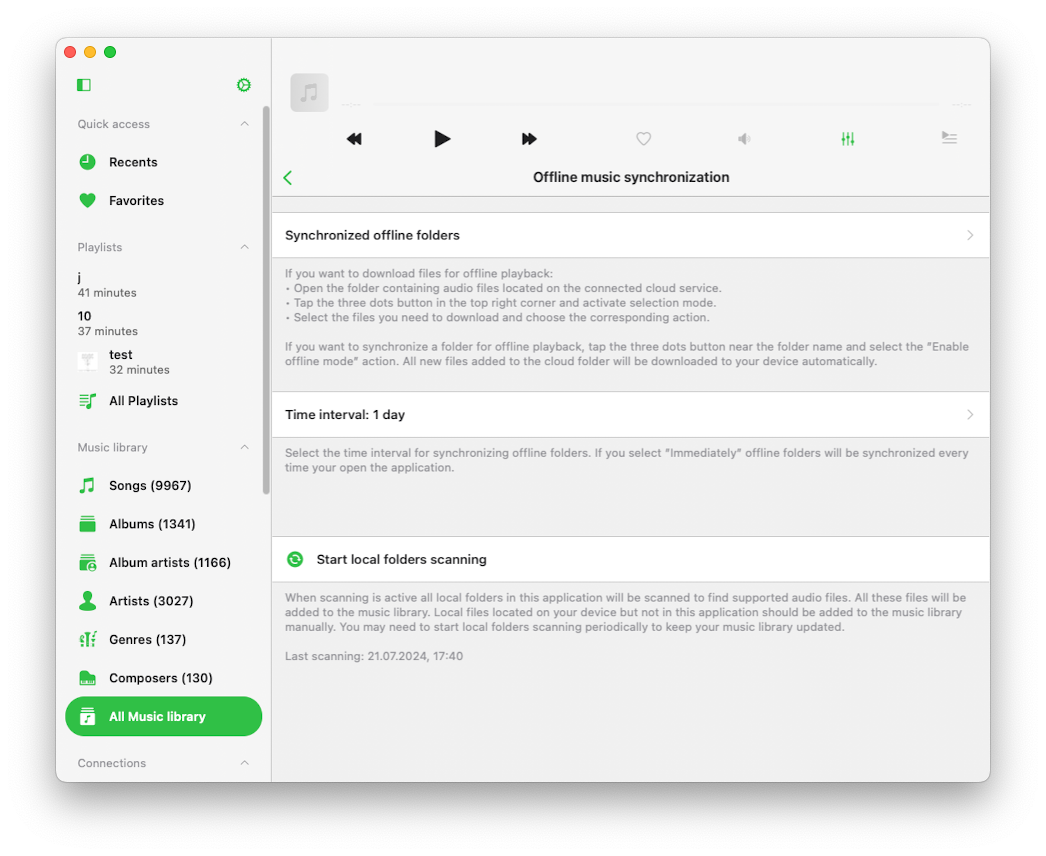Collapse the Playlists section

click(x=245, y=247)
